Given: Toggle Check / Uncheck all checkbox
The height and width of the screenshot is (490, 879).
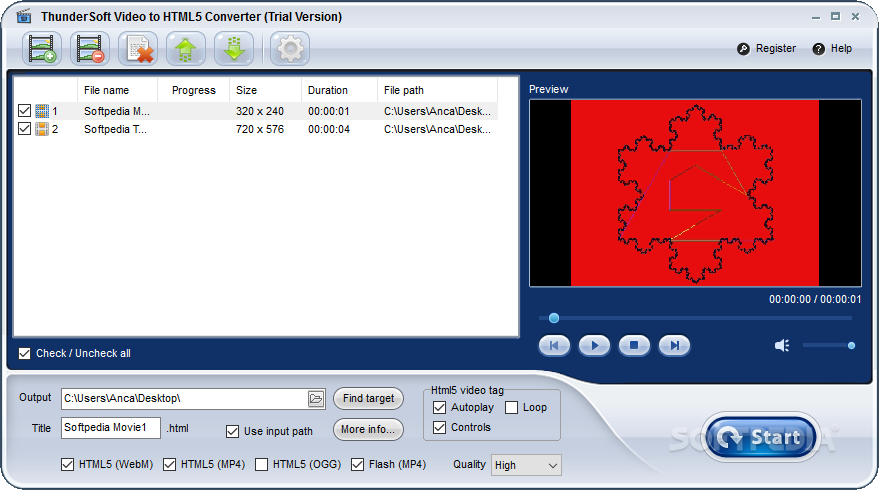Looking at the screenshot, I should pos(24,353).
